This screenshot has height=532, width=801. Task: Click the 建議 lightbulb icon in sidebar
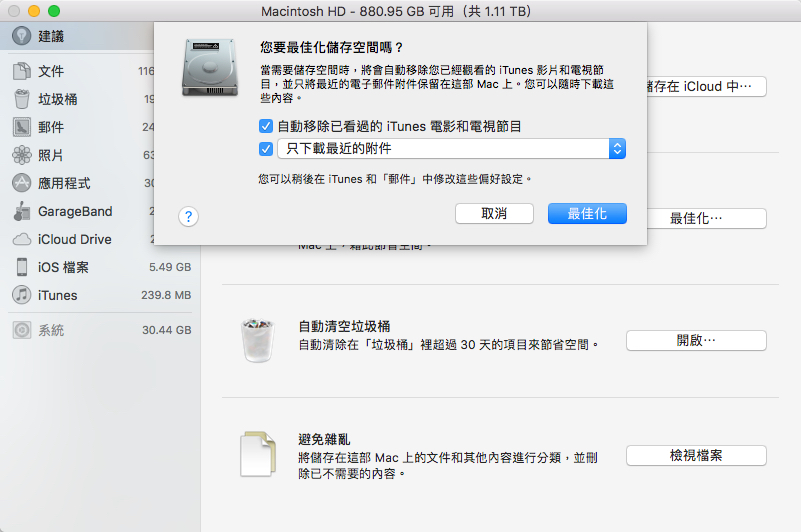(x=21, y=36)
